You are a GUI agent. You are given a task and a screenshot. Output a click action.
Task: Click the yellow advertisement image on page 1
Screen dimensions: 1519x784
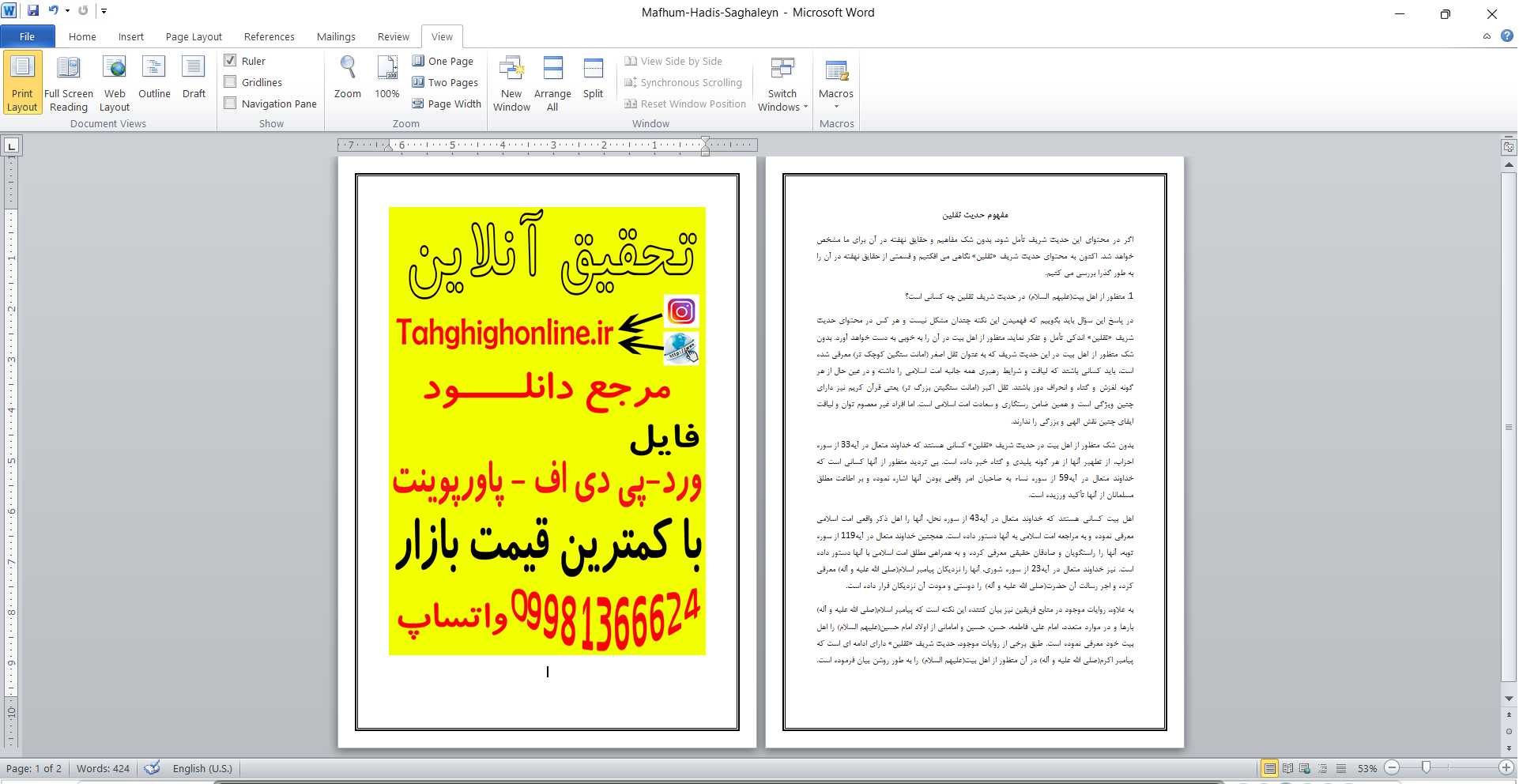547,431
